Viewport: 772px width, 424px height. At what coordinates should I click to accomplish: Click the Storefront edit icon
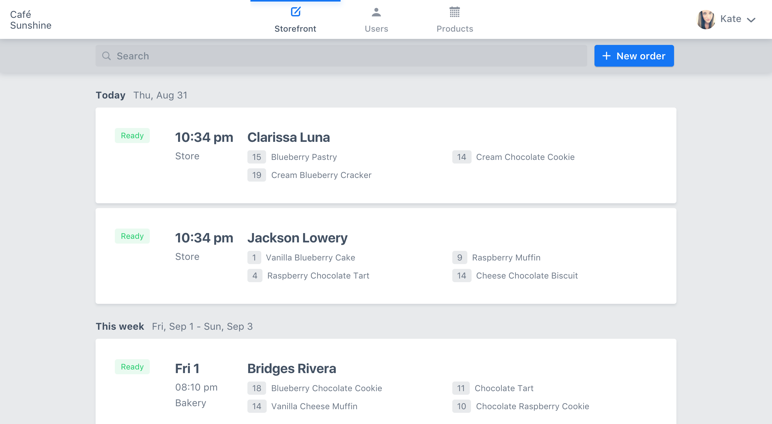(295, 12)
